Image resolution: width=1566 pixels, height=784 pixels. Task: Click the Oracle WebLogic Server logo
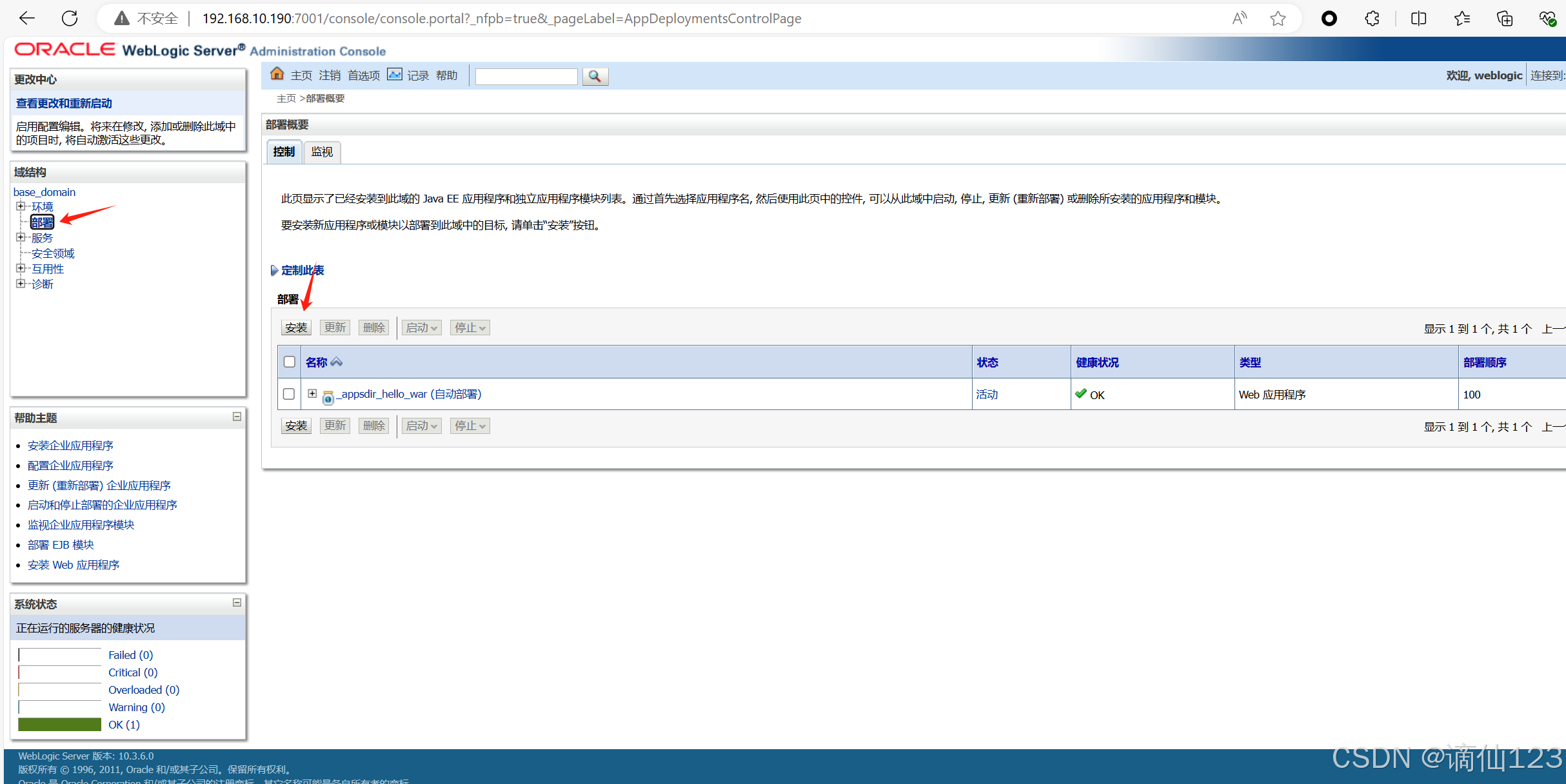64,50
